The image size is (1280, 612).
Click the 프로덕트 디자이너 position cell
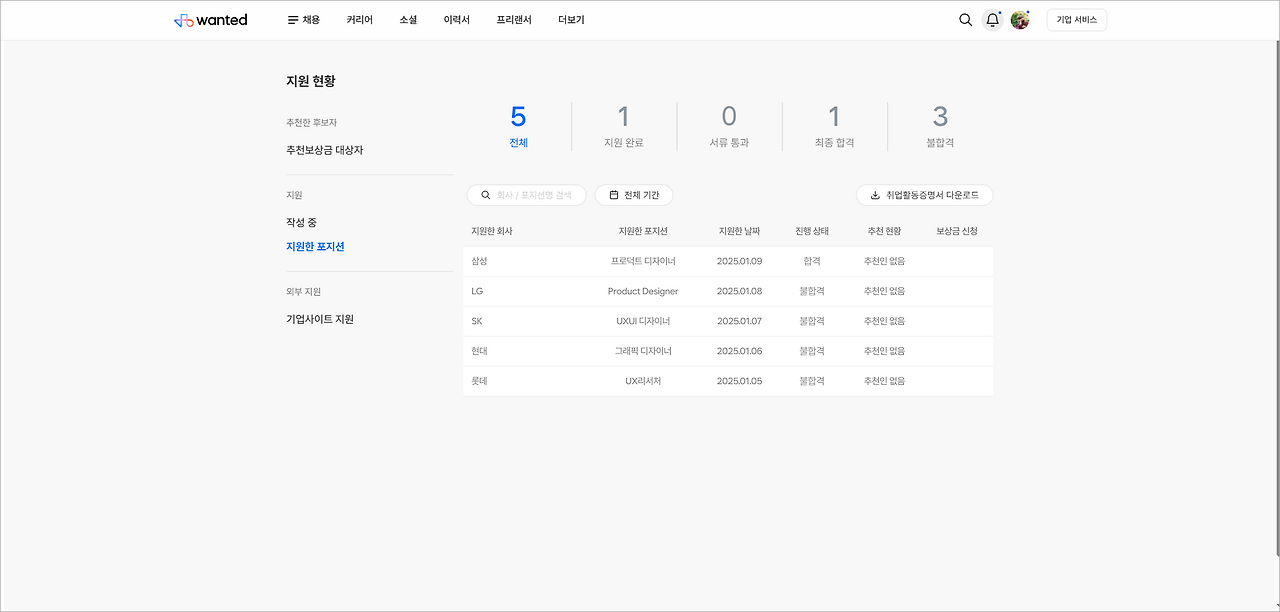click(x=643, y=261)
